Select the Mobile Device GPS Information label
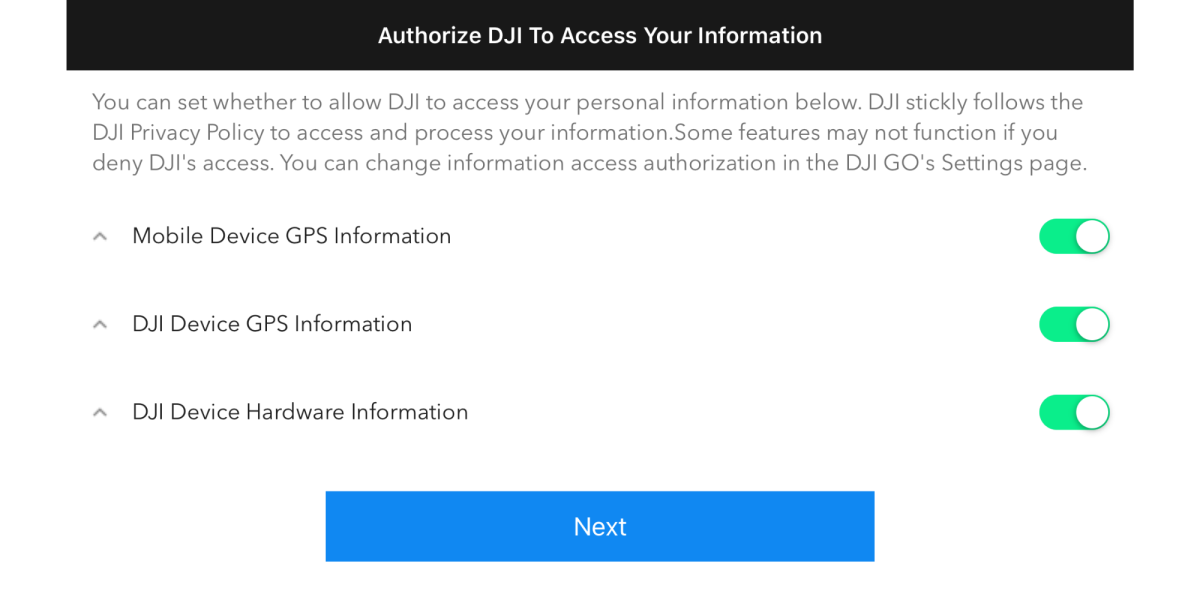1200x600 pixels. (x=291, y=236)
